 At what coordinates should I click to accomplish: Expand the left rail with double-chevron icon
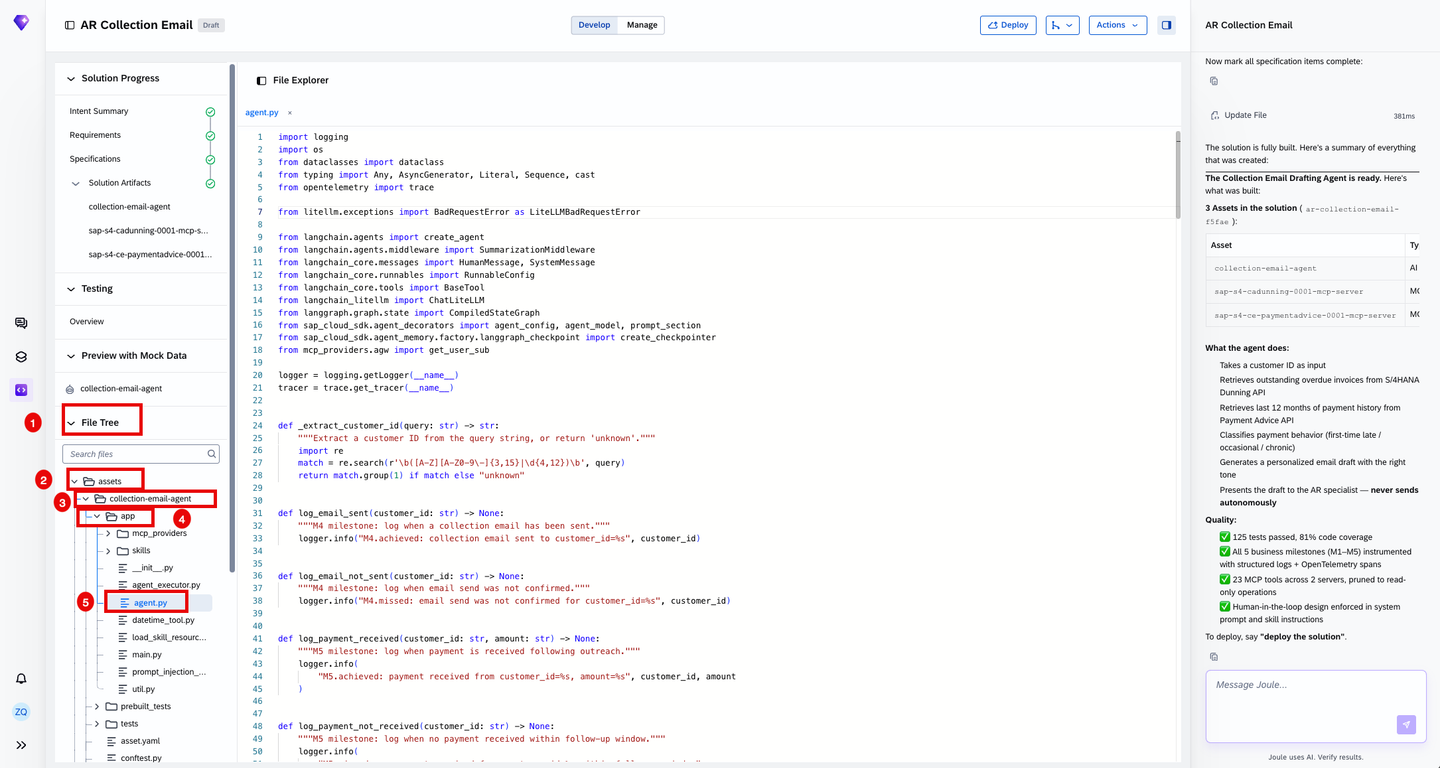pos(21,745)
